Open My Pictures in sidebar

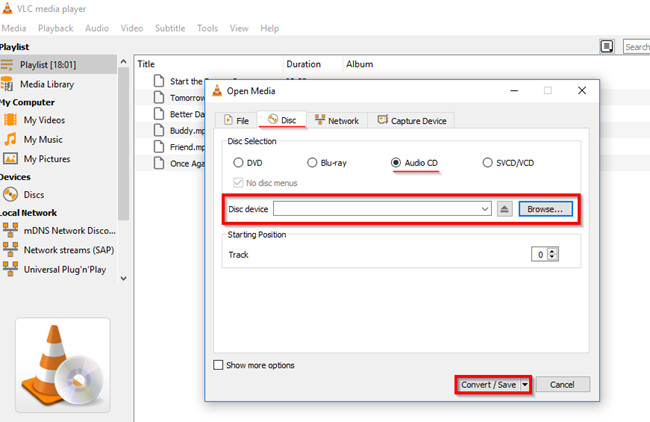45,158
